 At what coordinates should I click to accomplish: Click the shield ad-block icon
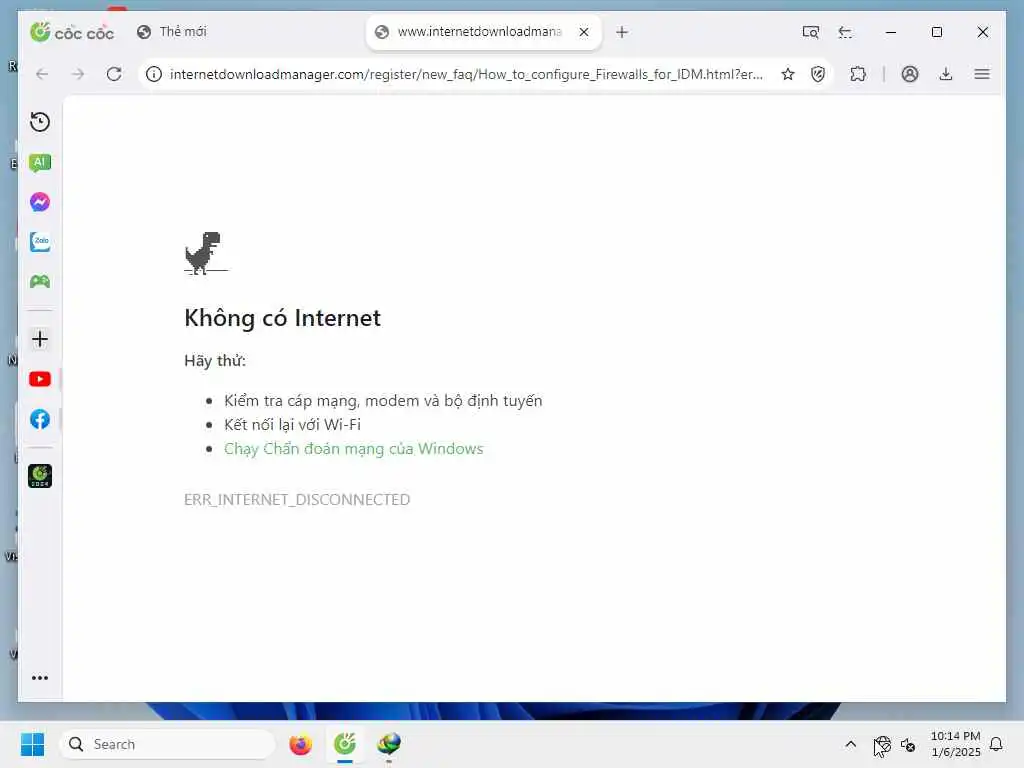[x=818, y=74]
